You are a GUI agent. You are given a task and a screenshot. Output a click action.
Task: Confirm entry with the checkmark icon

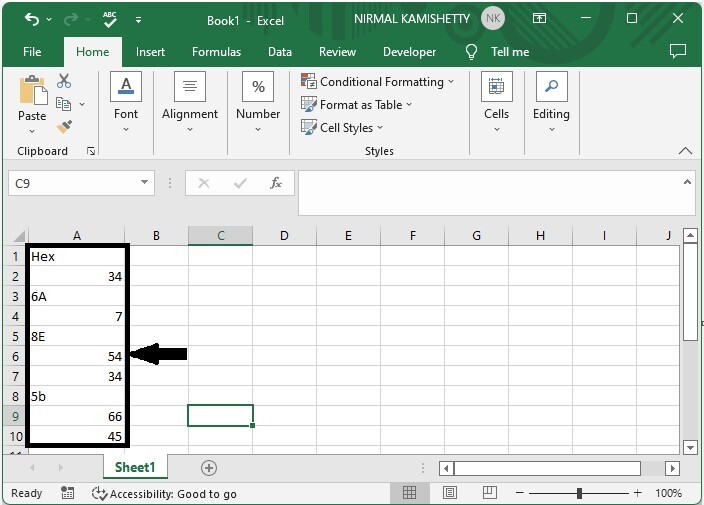[240, 183]
